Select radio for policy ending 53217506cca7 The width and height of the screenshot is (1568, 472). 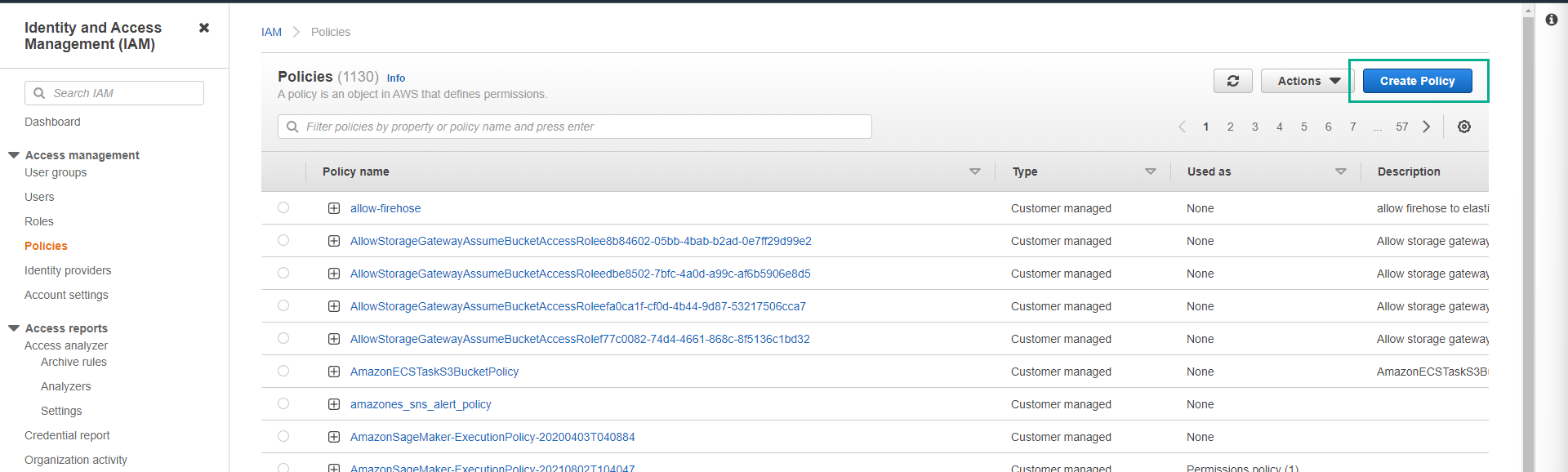283,305
